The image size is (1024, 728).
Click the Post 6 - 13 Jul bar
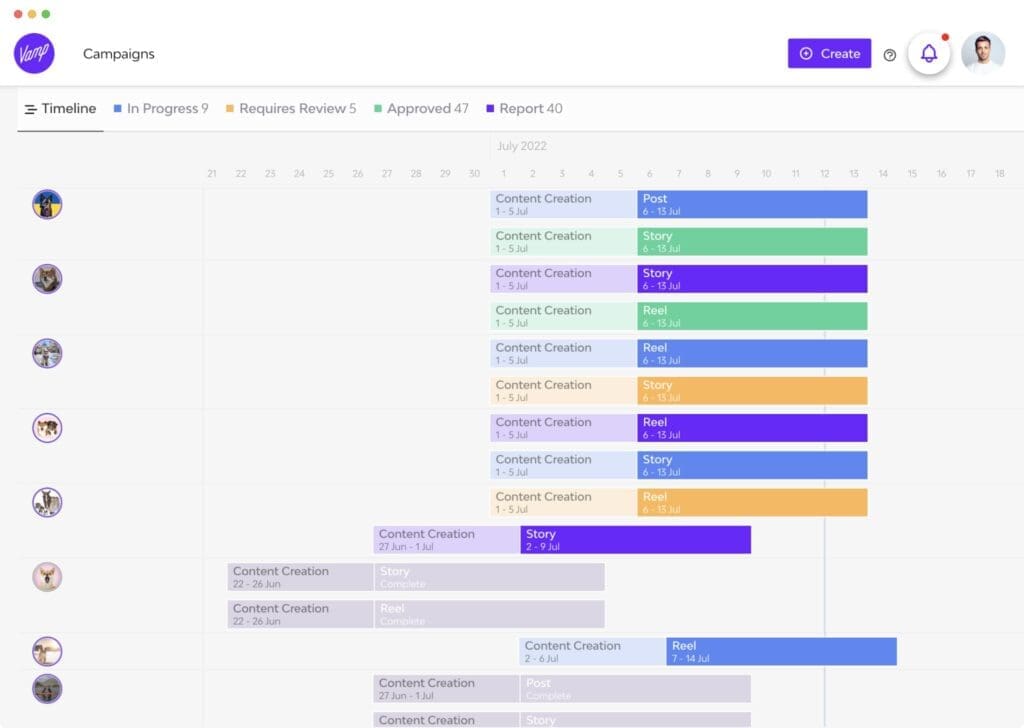752,204
